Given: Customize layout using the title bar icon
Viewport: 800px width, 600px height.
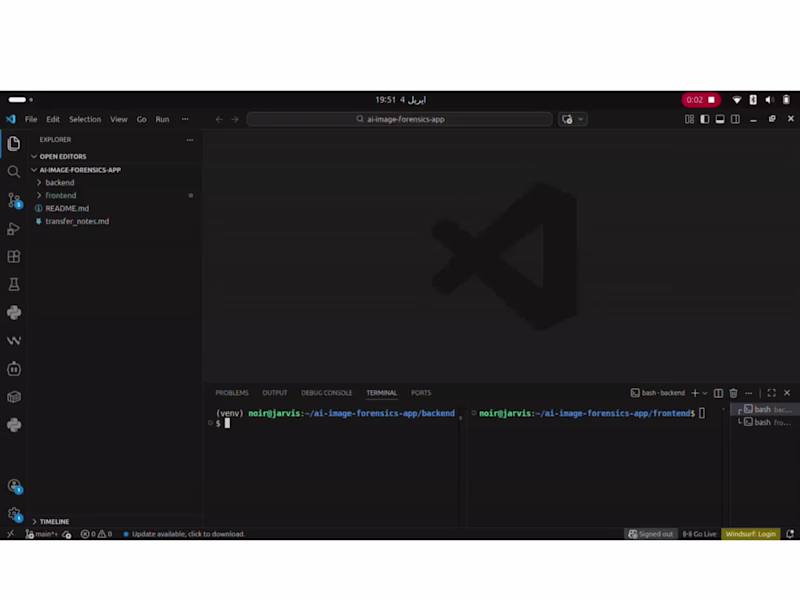Looking at the screenshot, I should (689, 119).
